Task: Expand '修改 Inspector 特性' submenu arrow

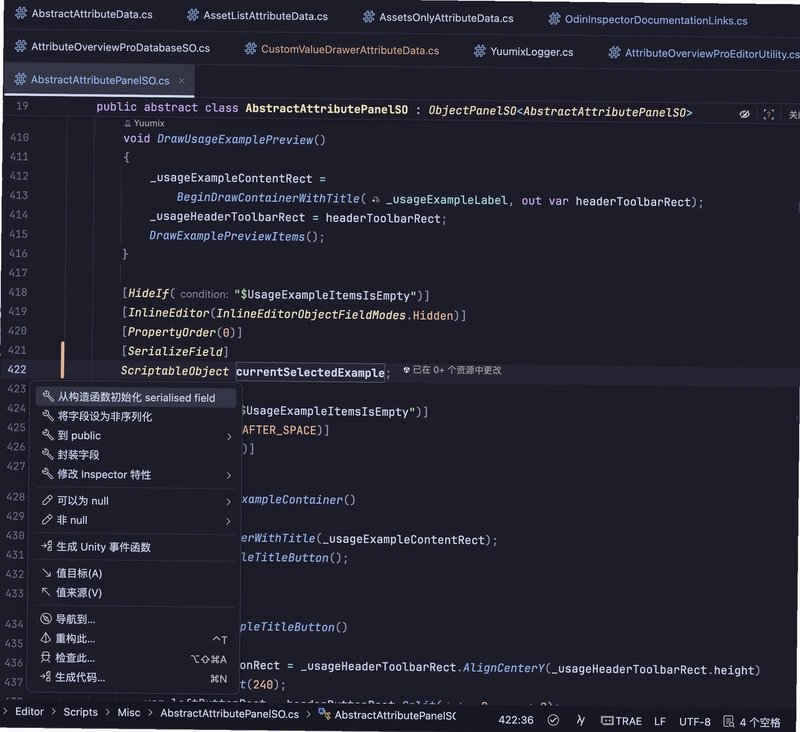Action: 229,475
